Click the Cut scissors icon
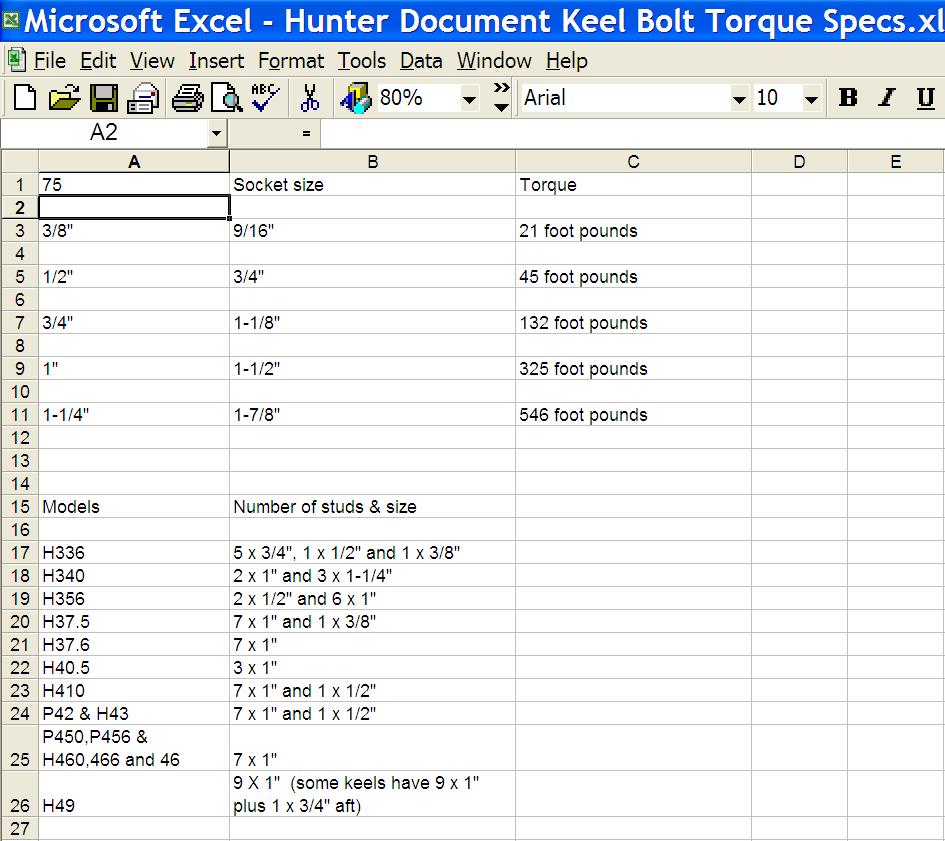 (x=310, y=98)
